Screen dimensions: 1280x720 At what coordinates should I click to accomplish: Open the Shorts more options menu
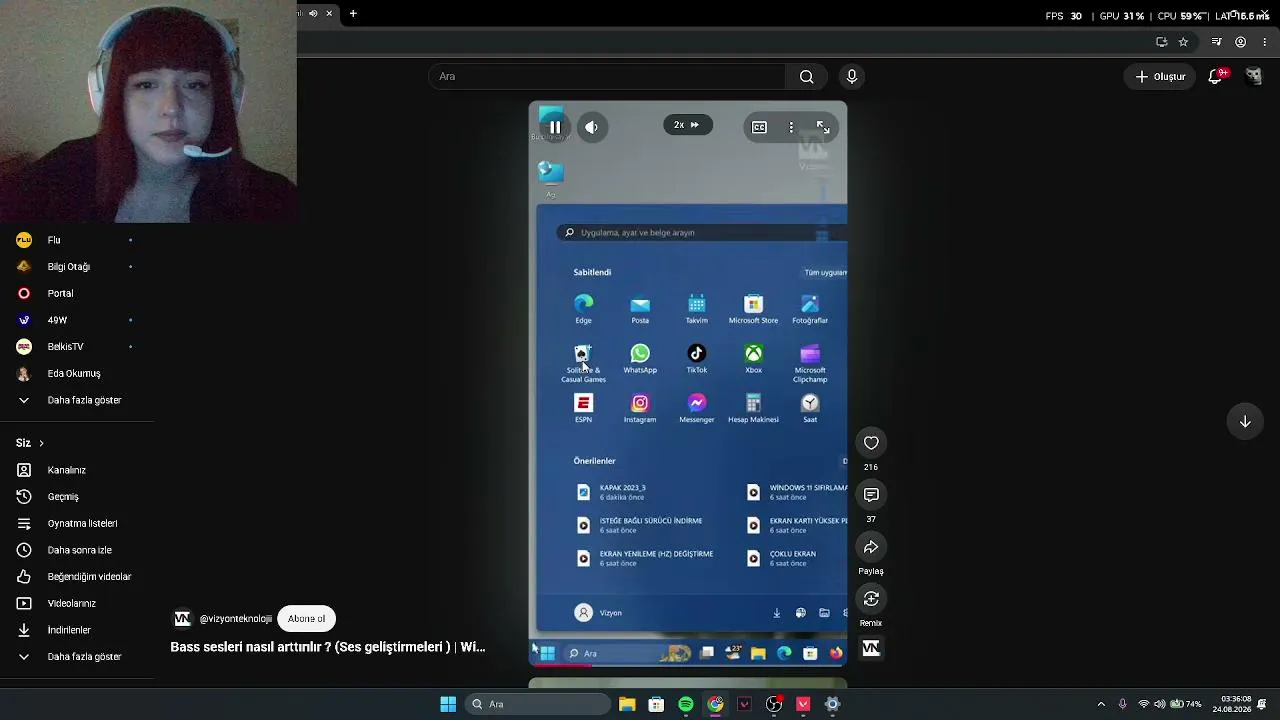pyautogui.click(x=791, y=127)
